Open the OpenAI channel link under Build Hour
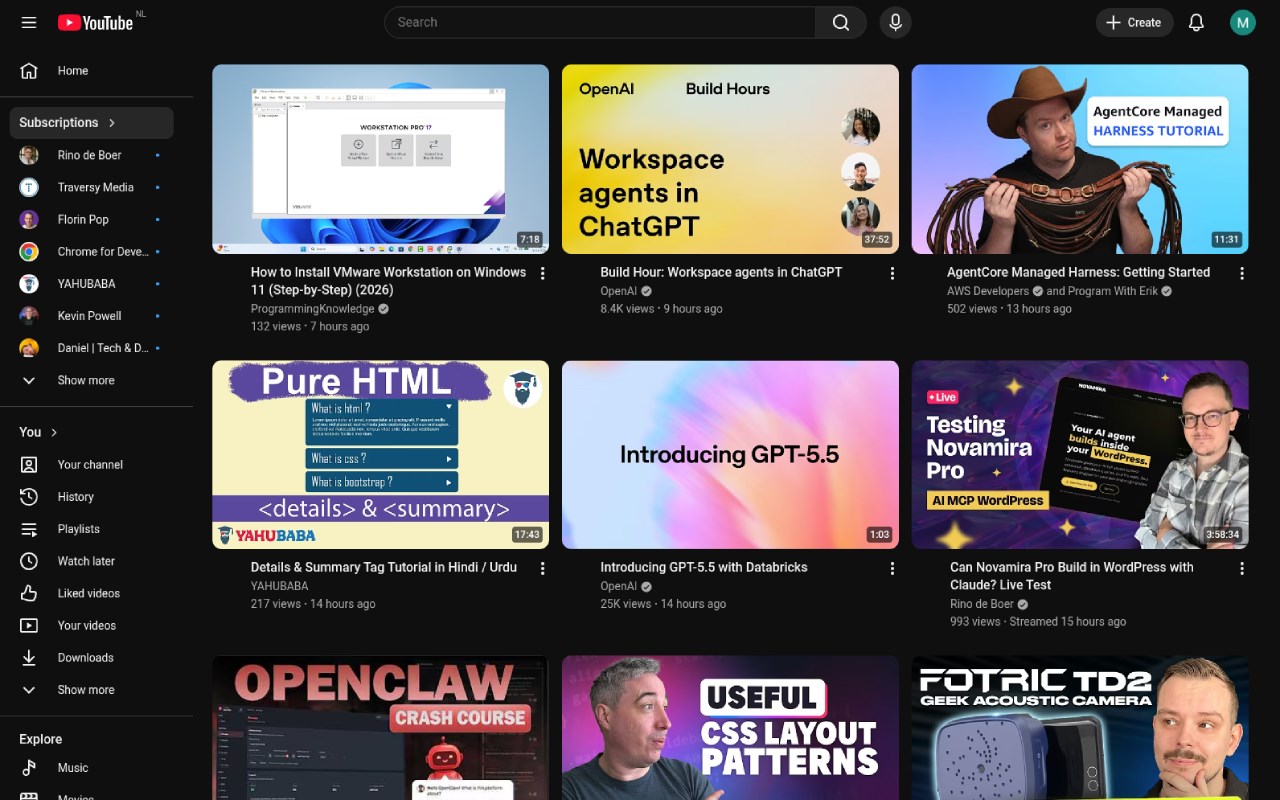 pyautogui.click(x=618, y=291)
